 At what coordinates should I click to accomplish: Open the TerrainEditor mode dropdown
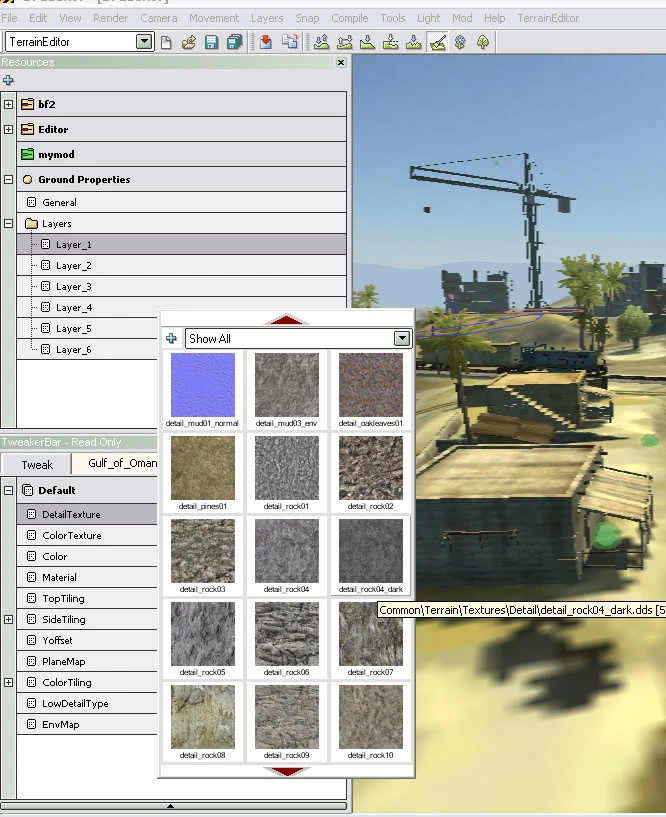[x=144, y=42]
